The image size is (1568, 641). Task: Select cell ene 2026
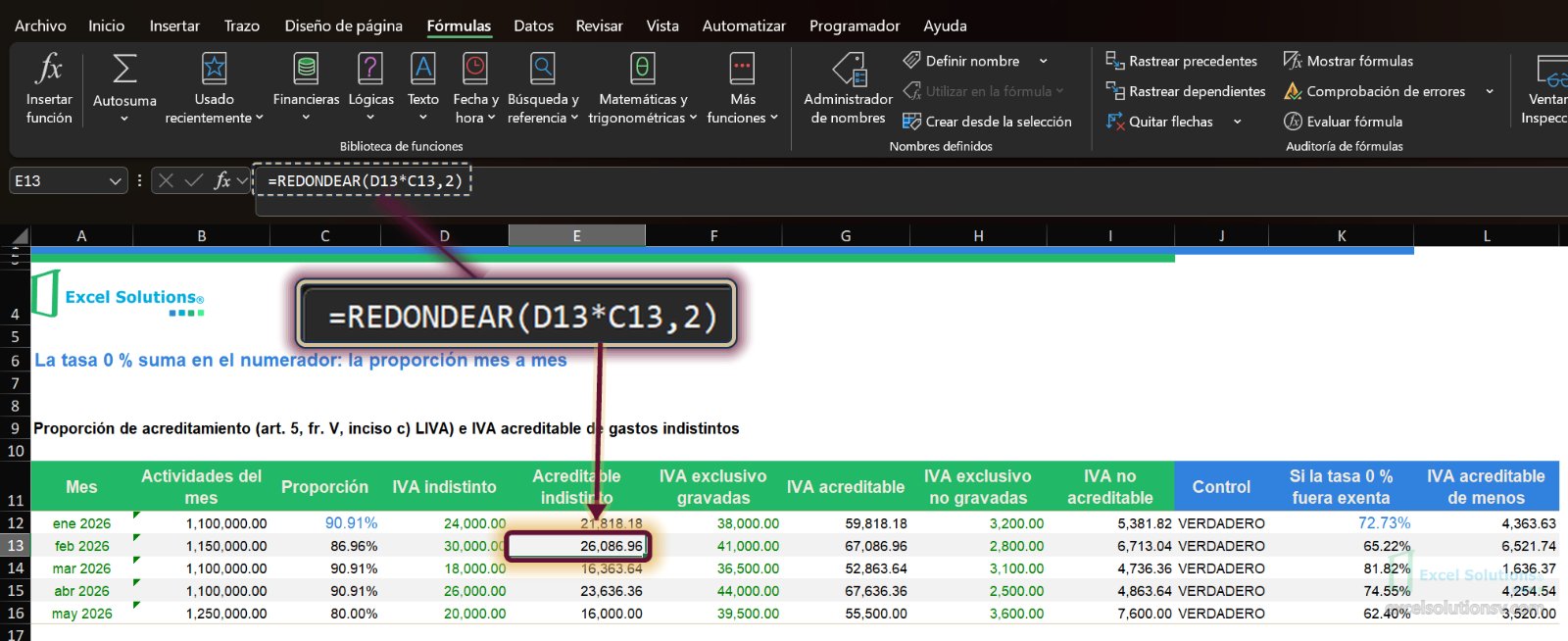pos(81,523)
